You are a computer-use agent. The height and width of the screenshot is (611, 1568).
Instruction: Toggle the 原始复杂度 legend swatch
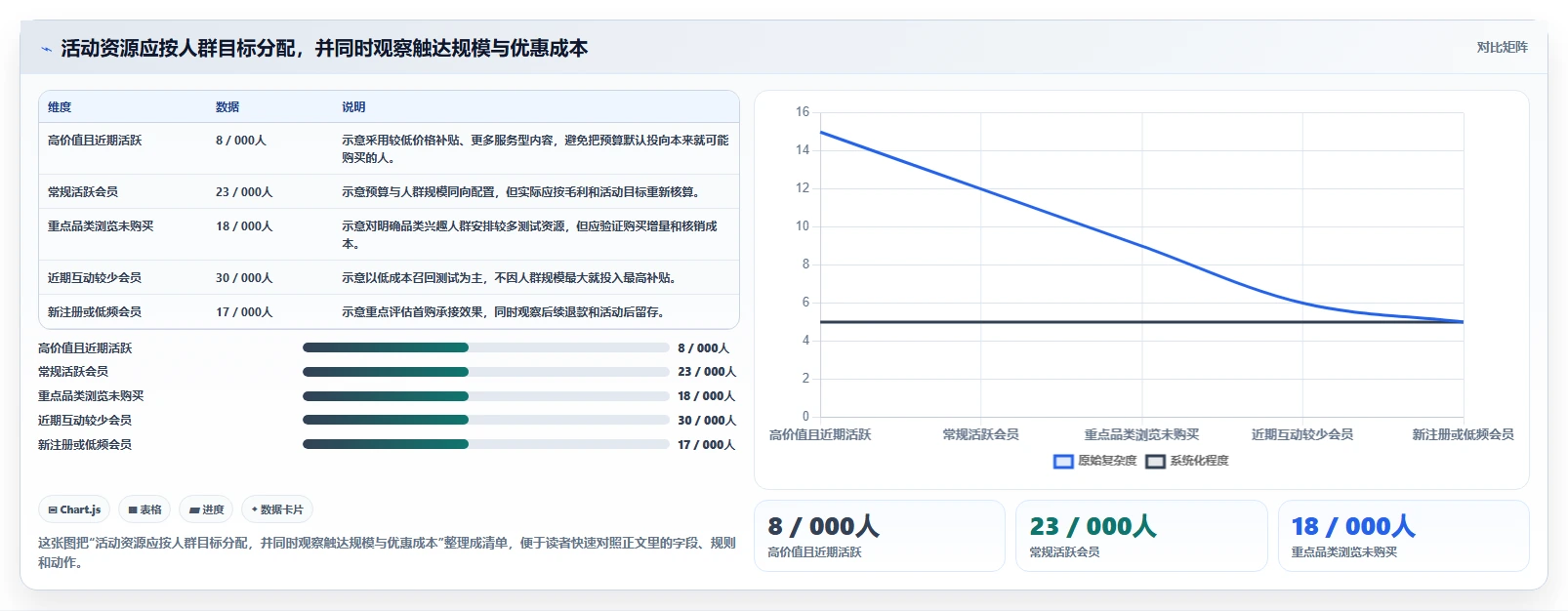click(1063, 461)
